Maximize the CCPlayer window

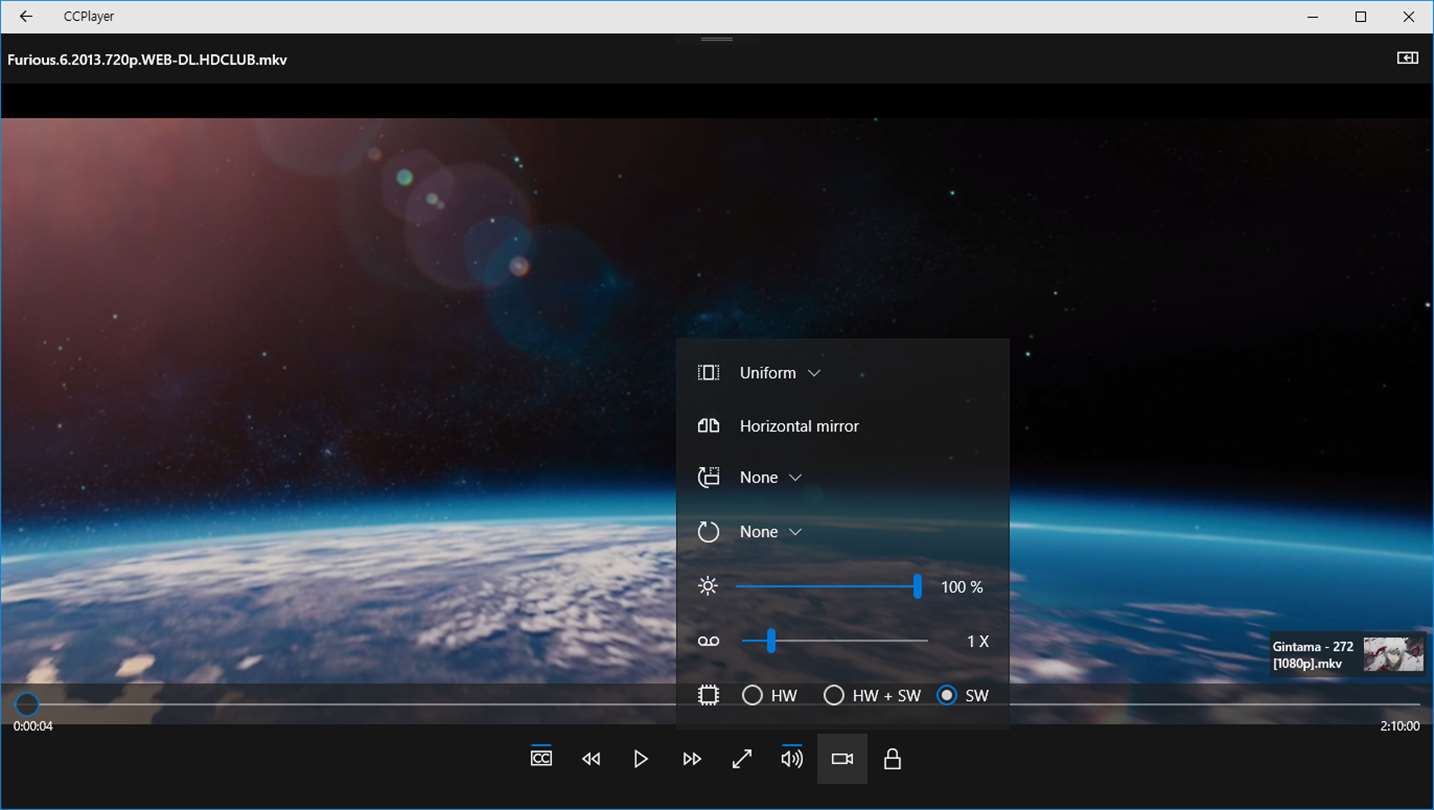[x=1361, y=16]
